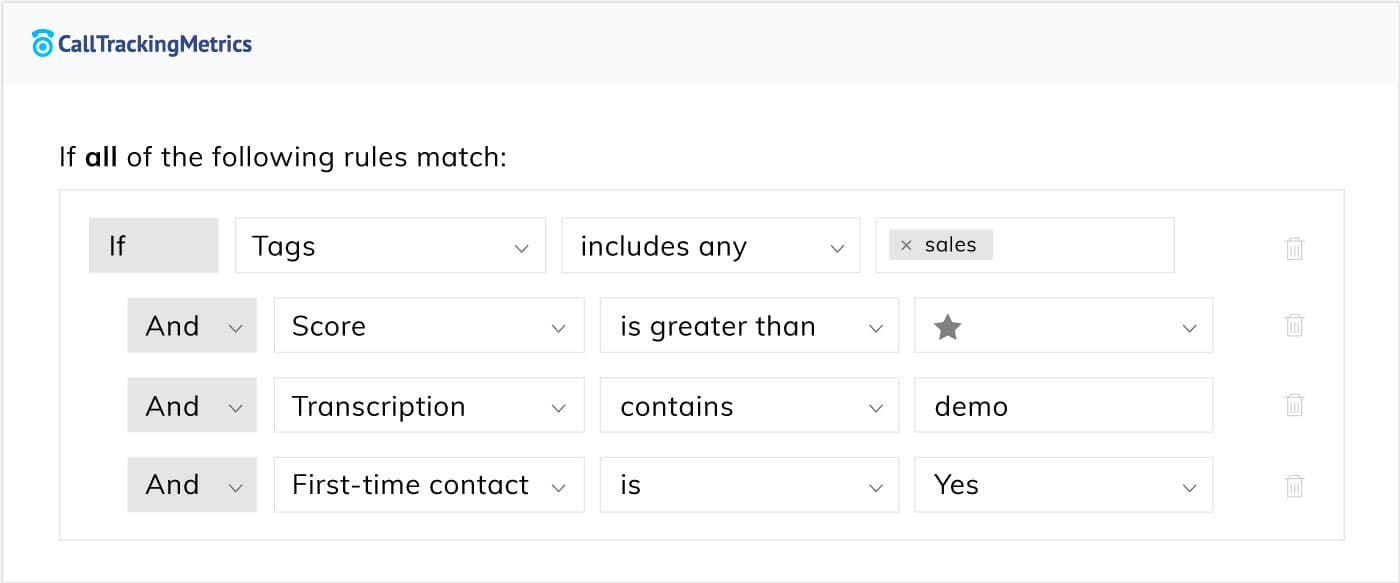Switch the And connector on Score row
The height and width of the screenshot is (583, 1400).
tap(192, 326)
